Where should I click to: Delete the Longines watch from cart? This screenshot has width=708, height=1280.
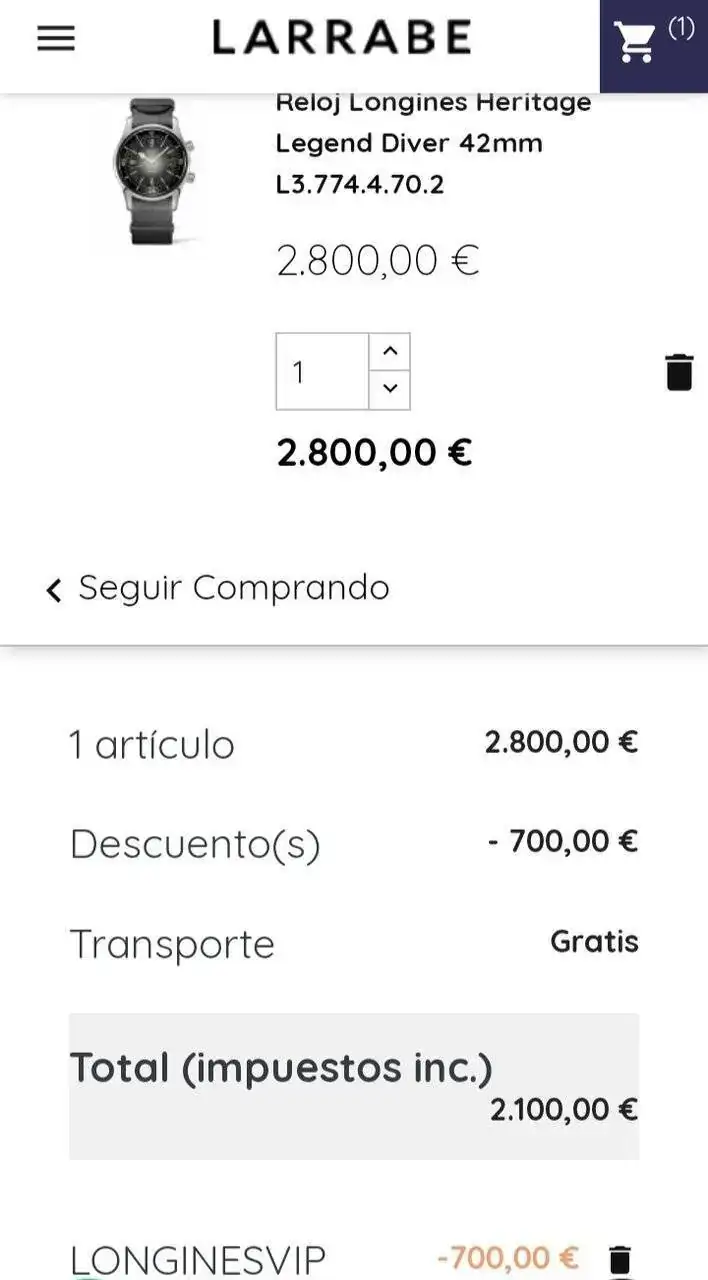(x=679, y=372)
